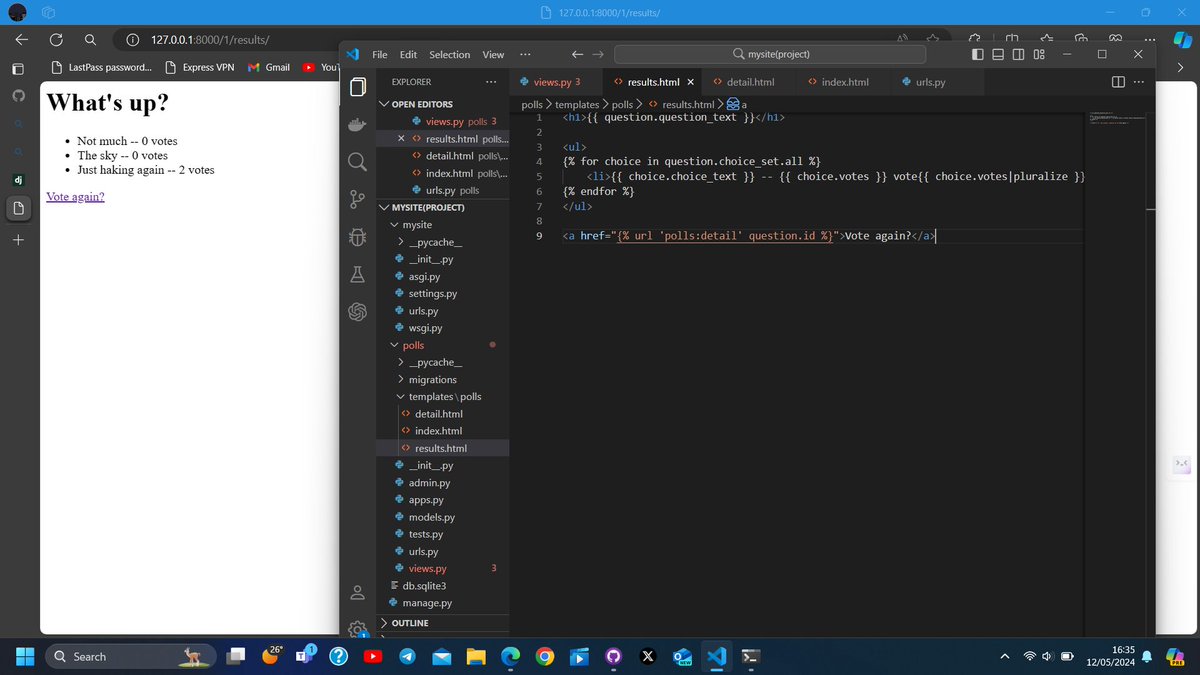The width and height of the screenshot is (1200, 675).
Task: Open the Source Control view
Action: (x=357, y=199)
